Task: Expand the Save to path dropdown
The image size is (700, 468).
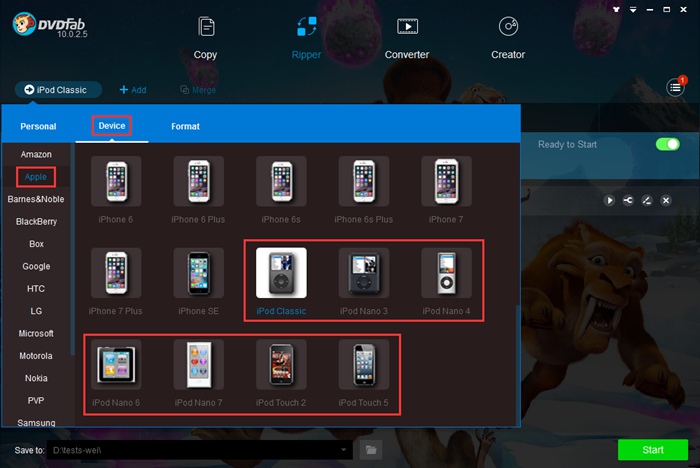Action: point(343,450)
